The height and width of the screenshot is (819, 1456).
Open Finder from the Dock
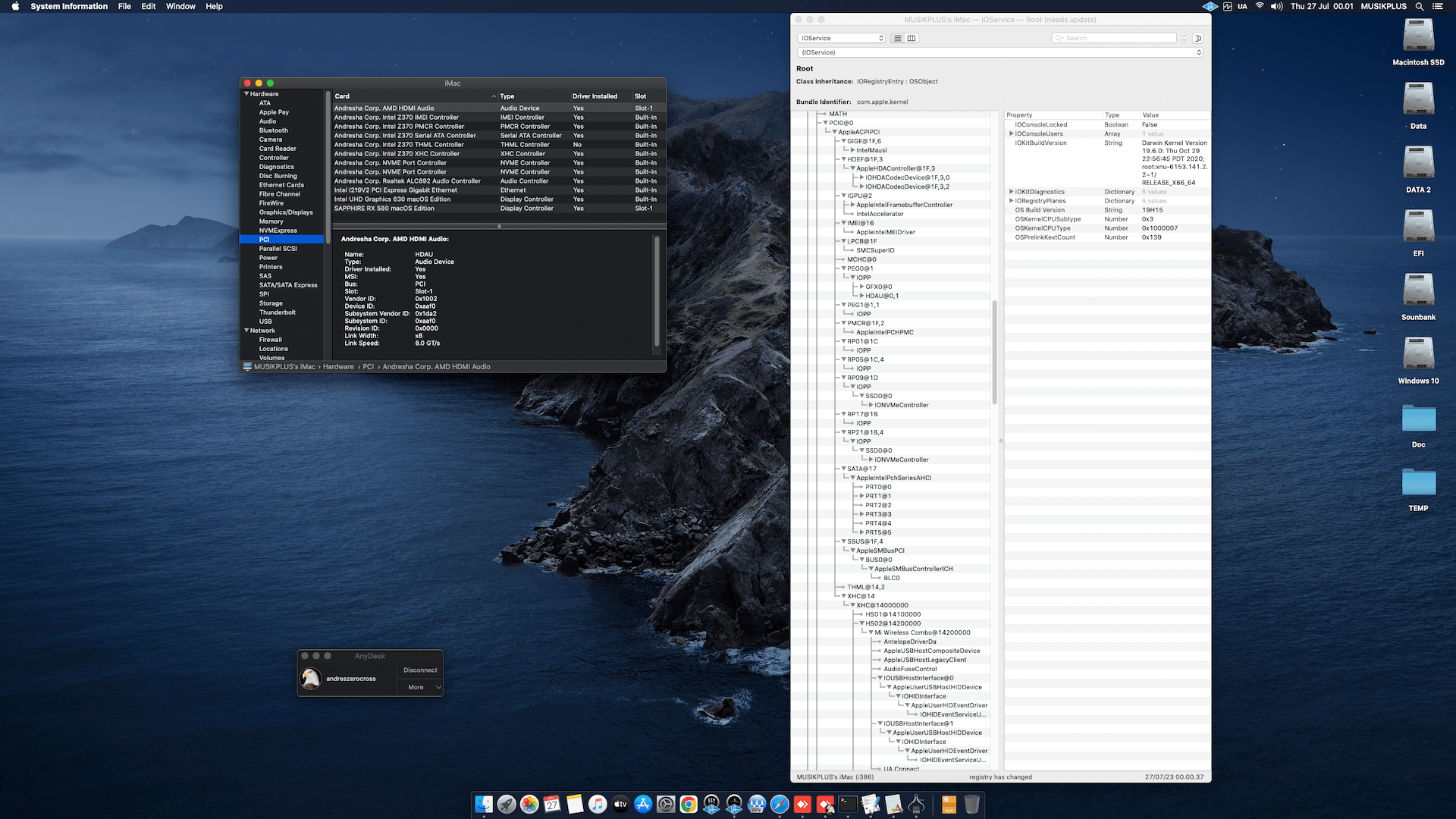click(x=484, y=805)
